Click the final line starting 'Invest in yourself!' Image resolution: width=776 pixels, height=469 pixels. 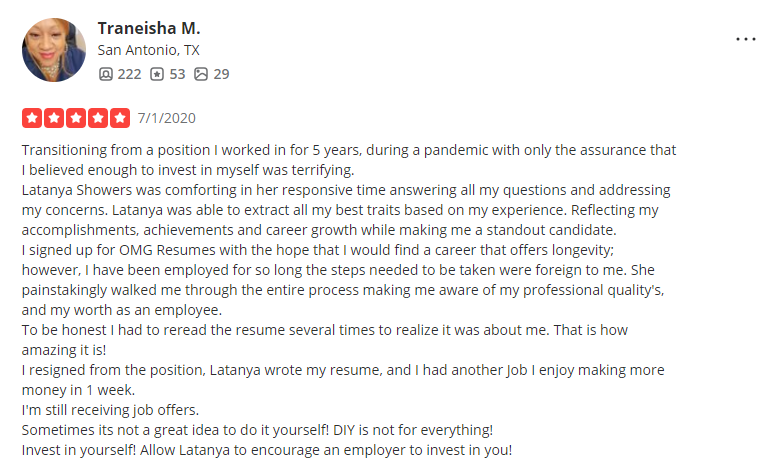[267, 450]
